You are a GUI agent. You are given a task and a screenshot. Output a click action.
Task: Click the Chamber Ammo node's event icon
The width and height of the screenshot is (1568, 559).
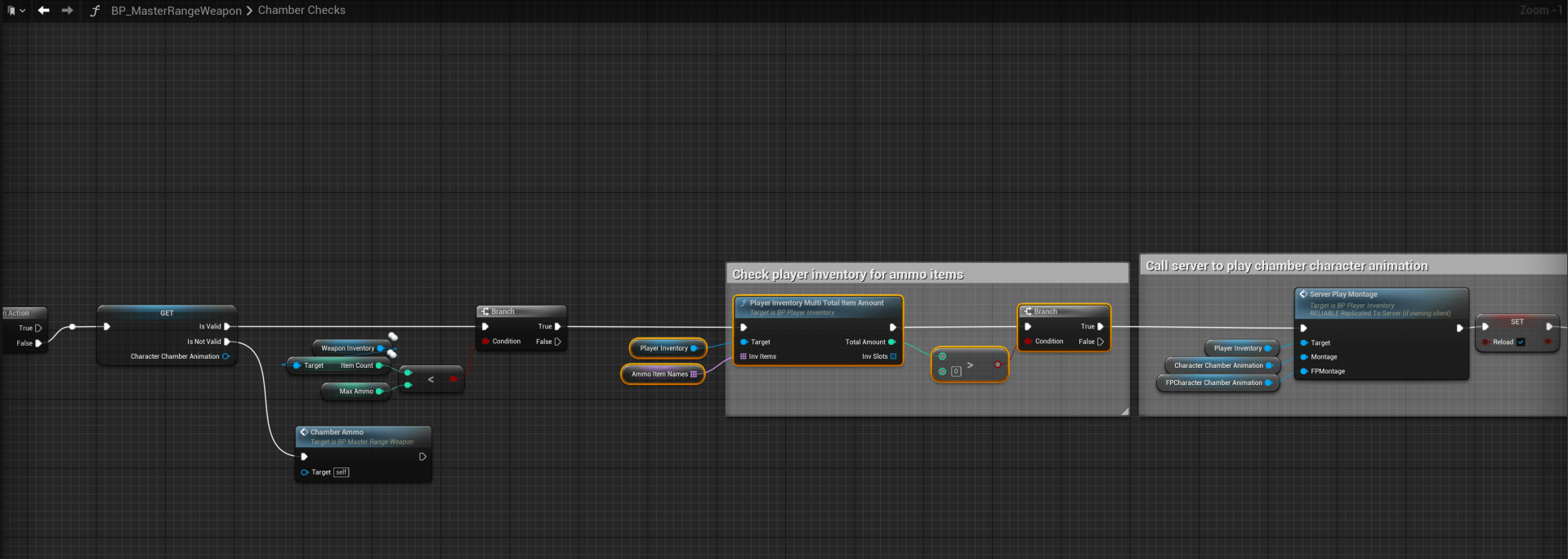click(x=304, y=432)
